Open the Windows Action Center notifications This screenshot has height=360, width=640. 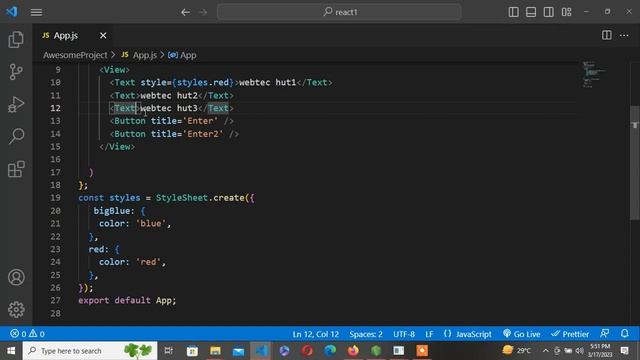tap(624, 351)
